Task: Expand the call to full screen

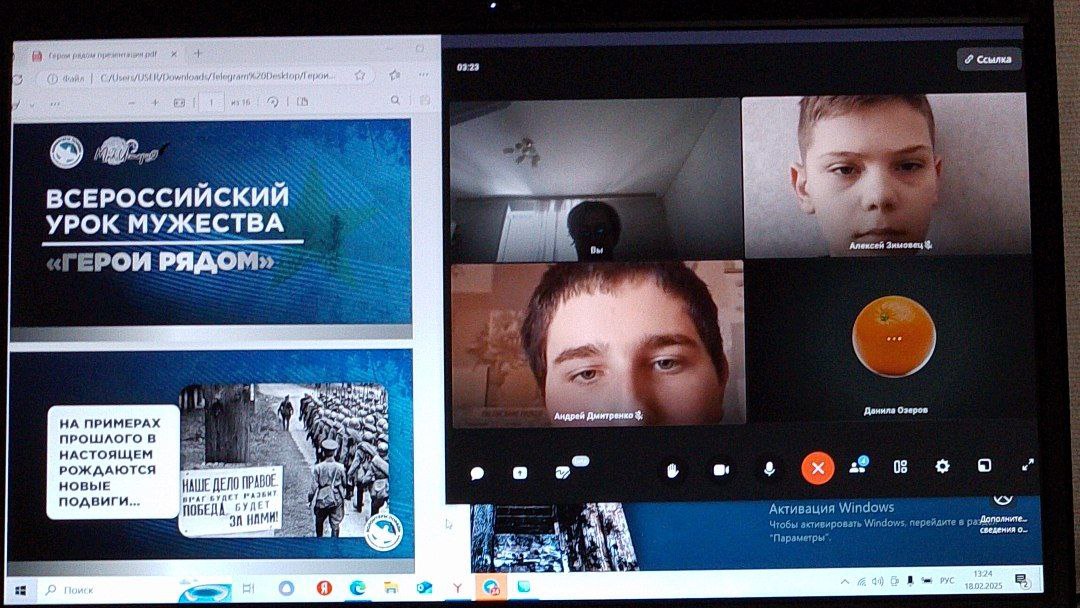Action: coord(1028,465)
